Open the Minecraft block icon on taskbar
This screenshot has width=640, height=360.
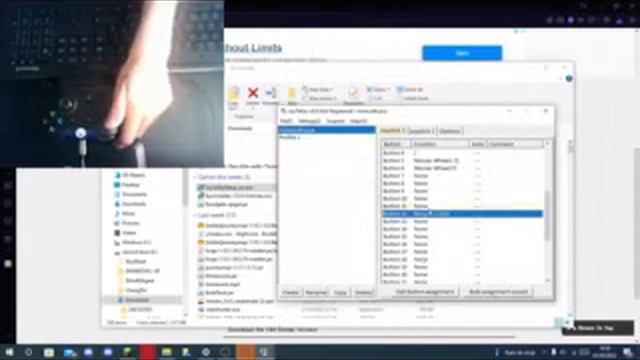128,352
